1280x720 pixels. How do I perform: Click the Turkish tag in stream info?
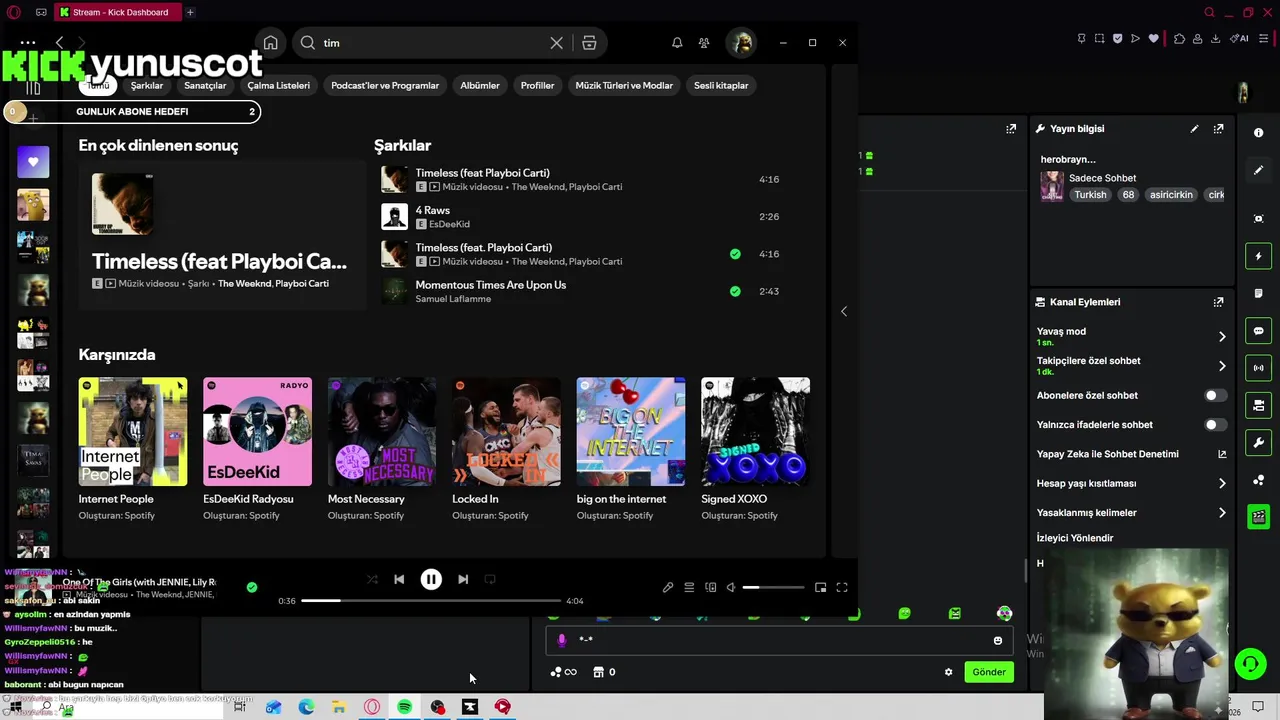(x=1090, y=195)
